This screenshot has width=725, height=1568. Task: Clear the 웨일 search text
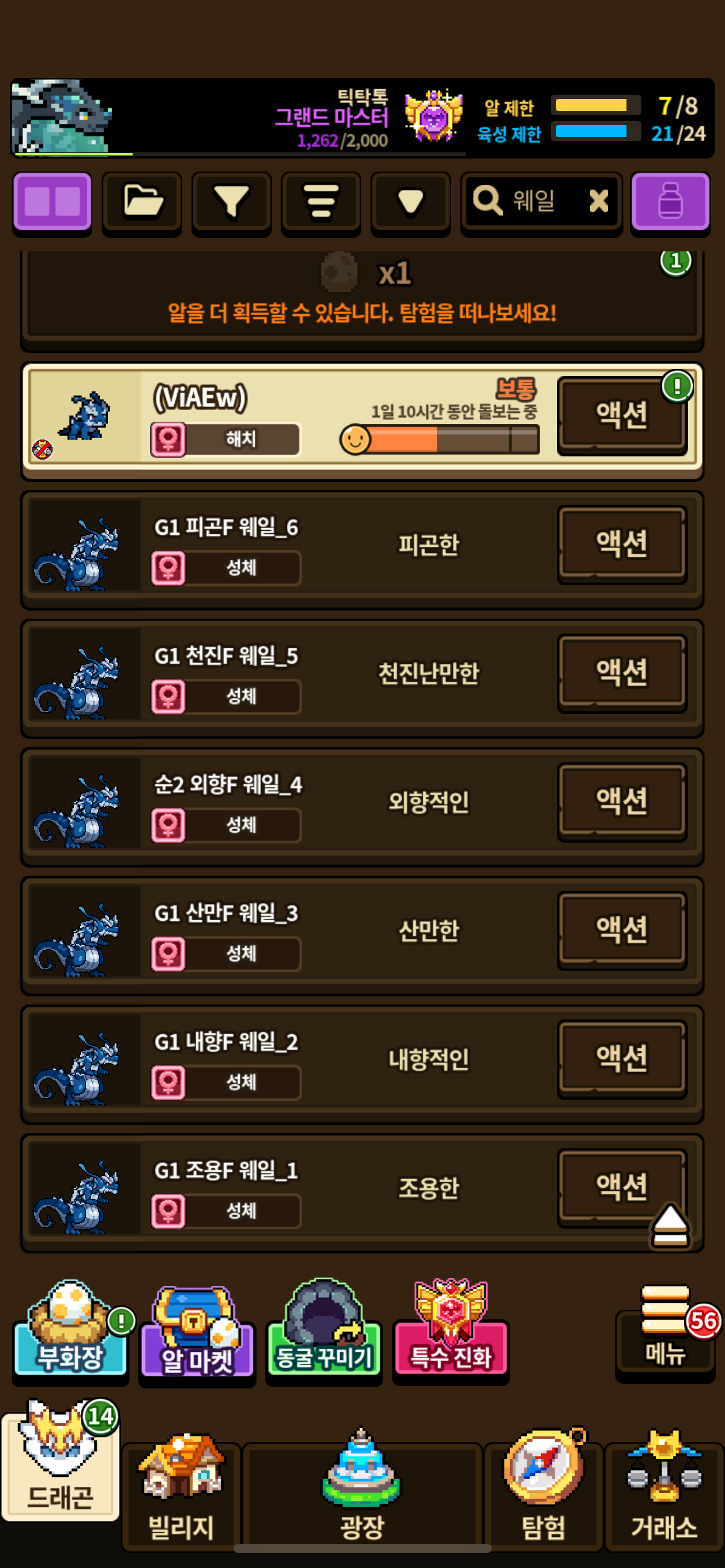point(599,201)
